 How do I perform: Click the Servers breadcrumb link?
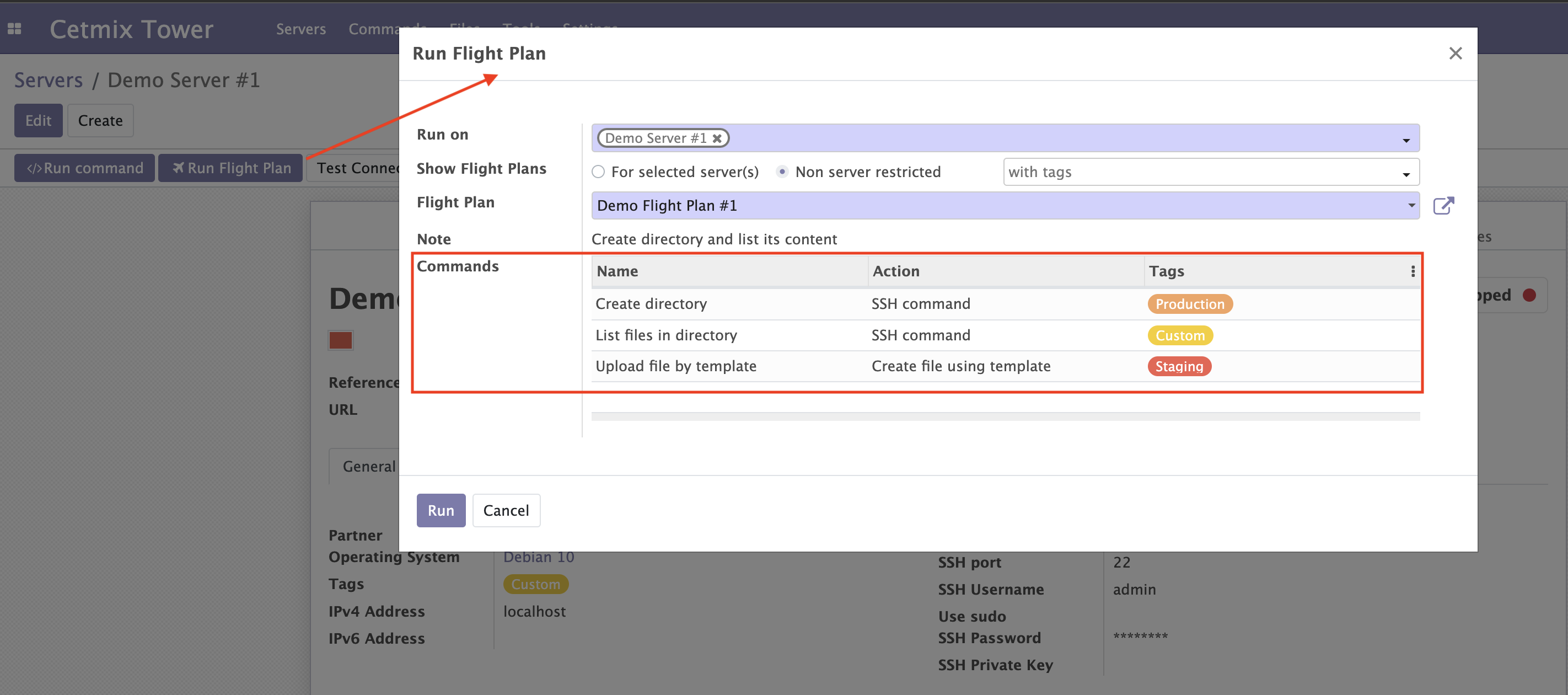pyautogui.click(x=48, y=81)
